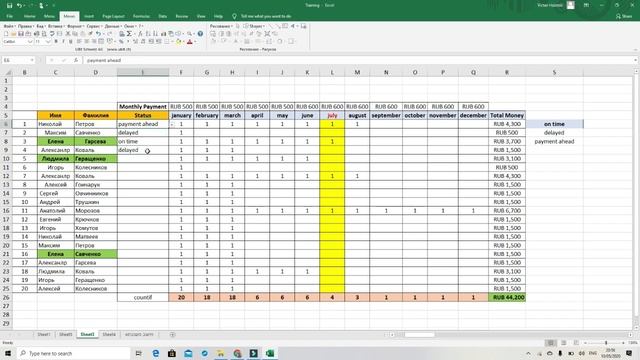
Task: Click the New blank document icon
Action: tap(6, 34)
